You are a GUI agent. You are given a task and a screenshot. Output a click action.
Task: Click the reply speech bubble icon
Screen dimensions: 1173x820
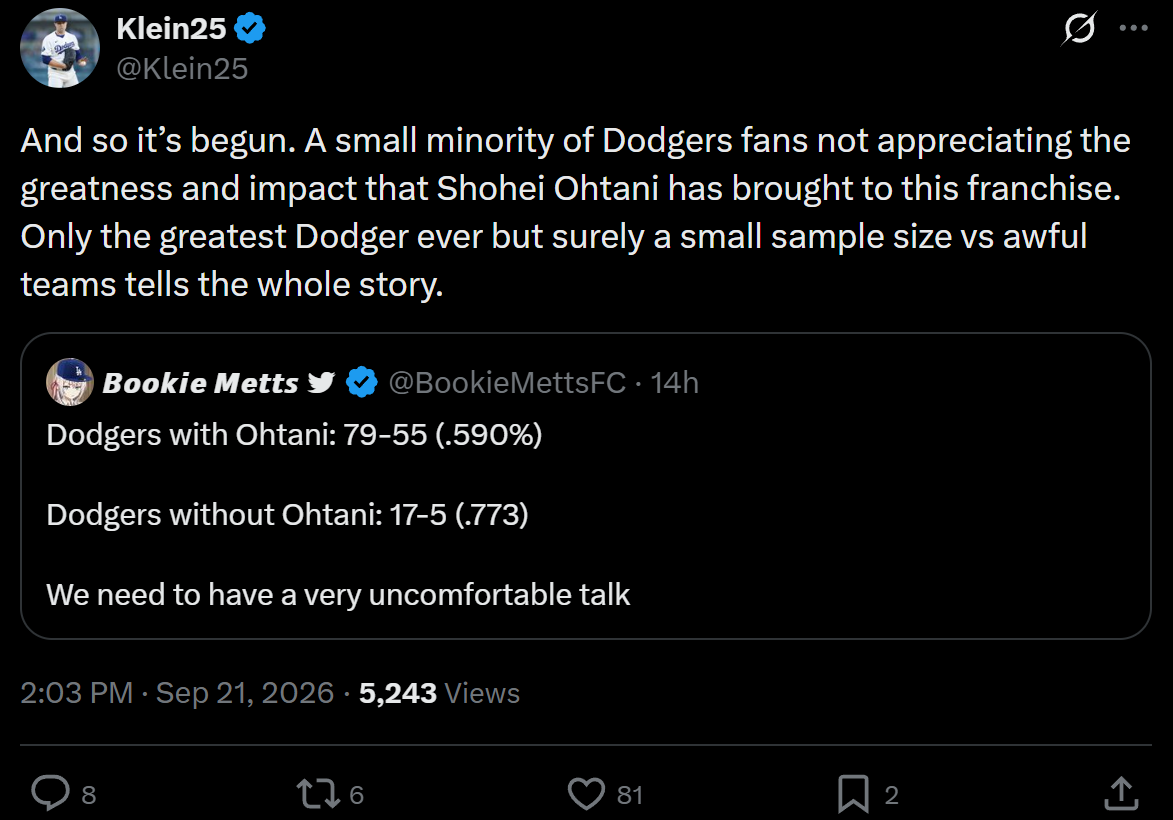[50, 793]
